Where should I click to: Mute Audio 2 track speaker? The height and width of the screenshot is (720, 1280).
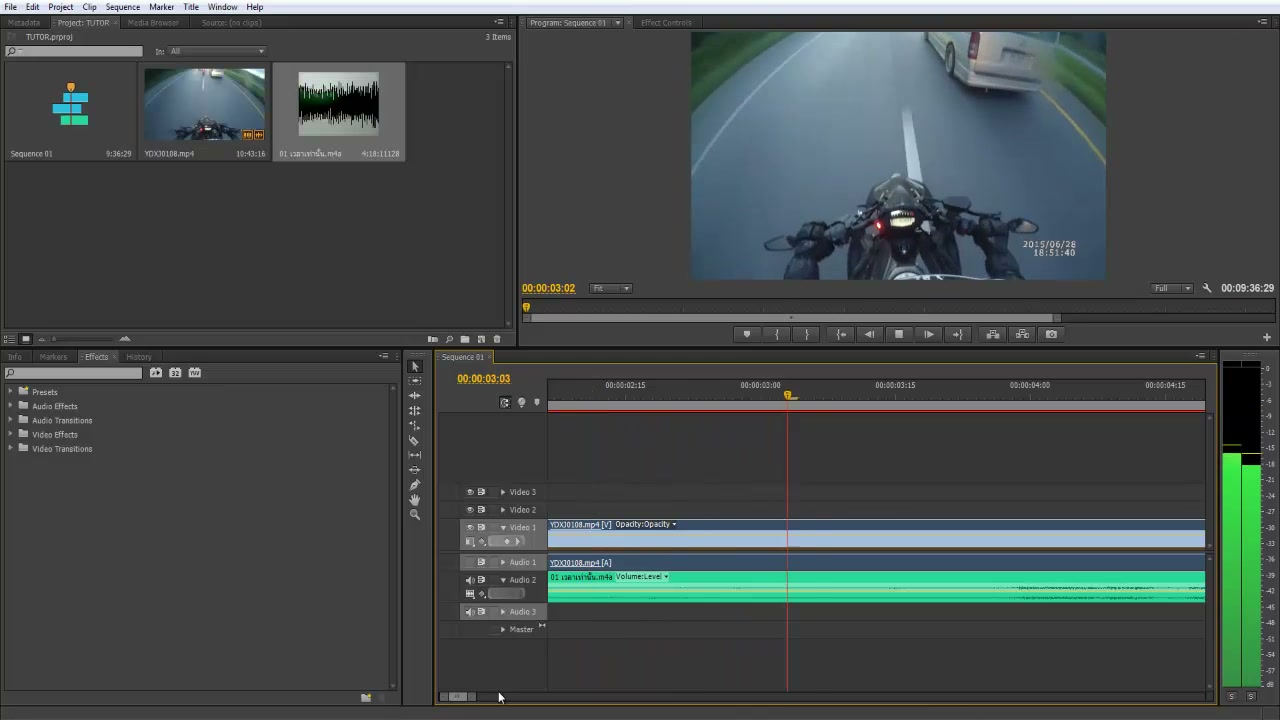470,580
